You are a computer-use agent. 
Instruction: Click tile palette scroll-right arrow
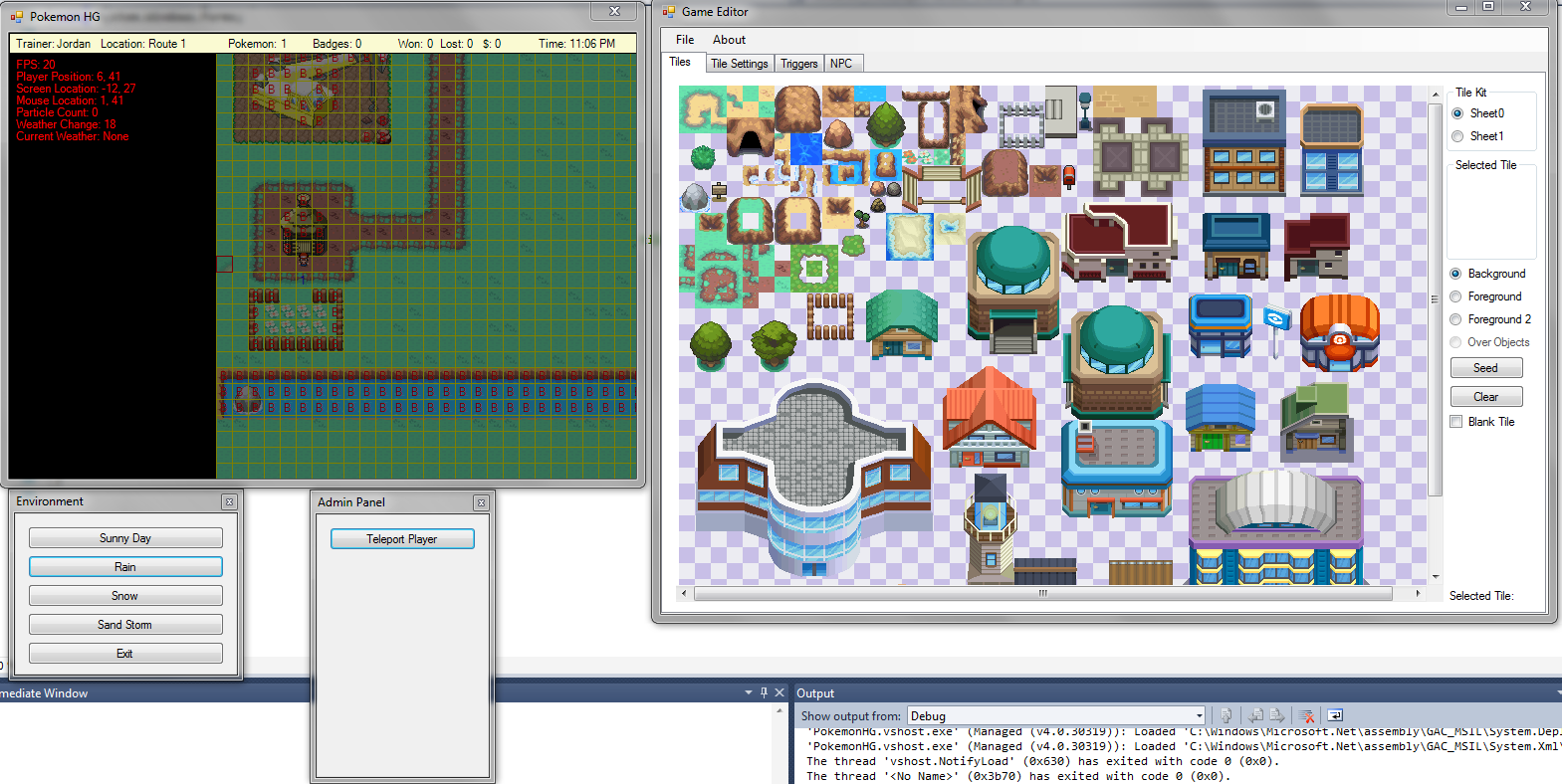point(1418,593)
